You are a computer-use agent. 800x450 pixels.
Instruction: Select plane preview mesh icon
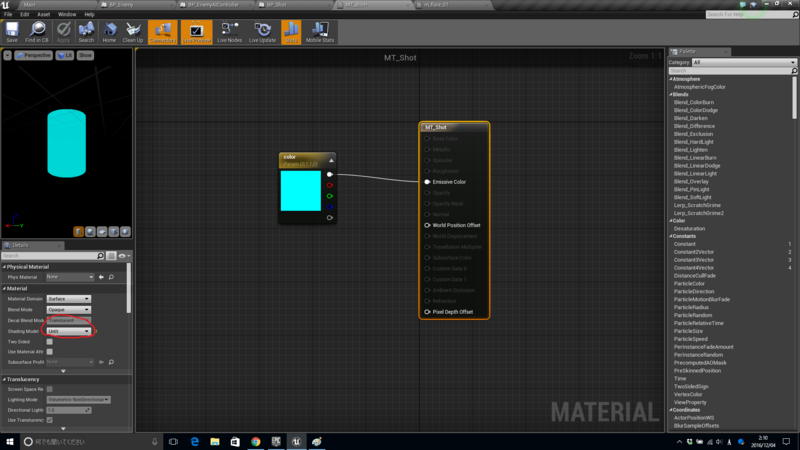click(x=102, y=232)
